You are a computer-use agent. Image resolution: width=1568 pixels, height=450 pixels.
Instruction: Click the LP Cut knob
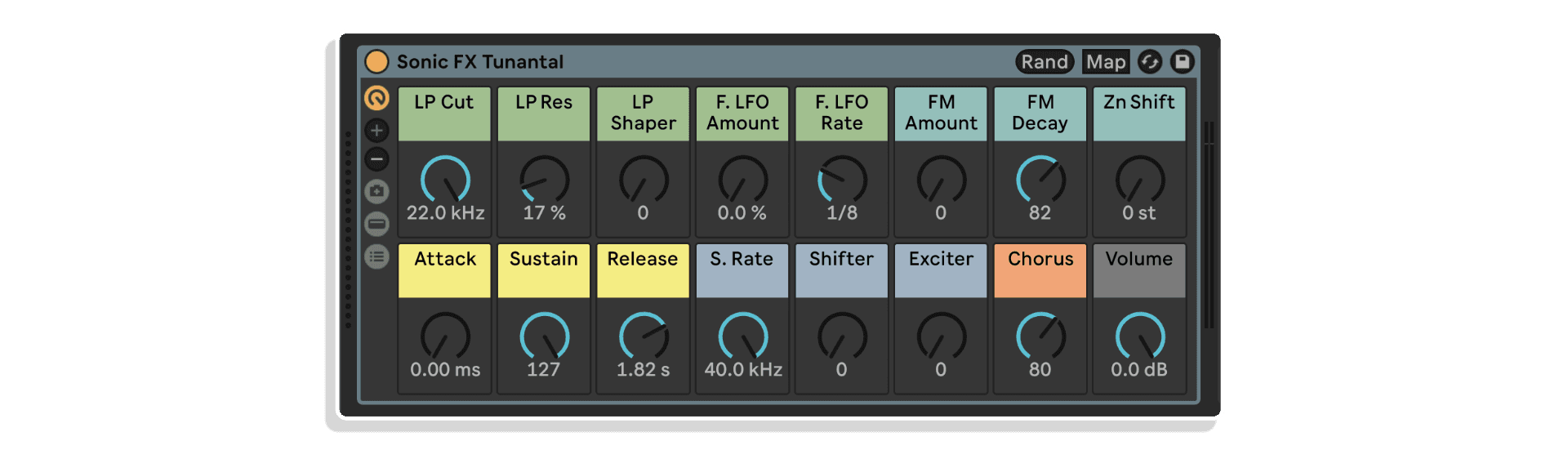pyautogui.click(x=445, y=180)
